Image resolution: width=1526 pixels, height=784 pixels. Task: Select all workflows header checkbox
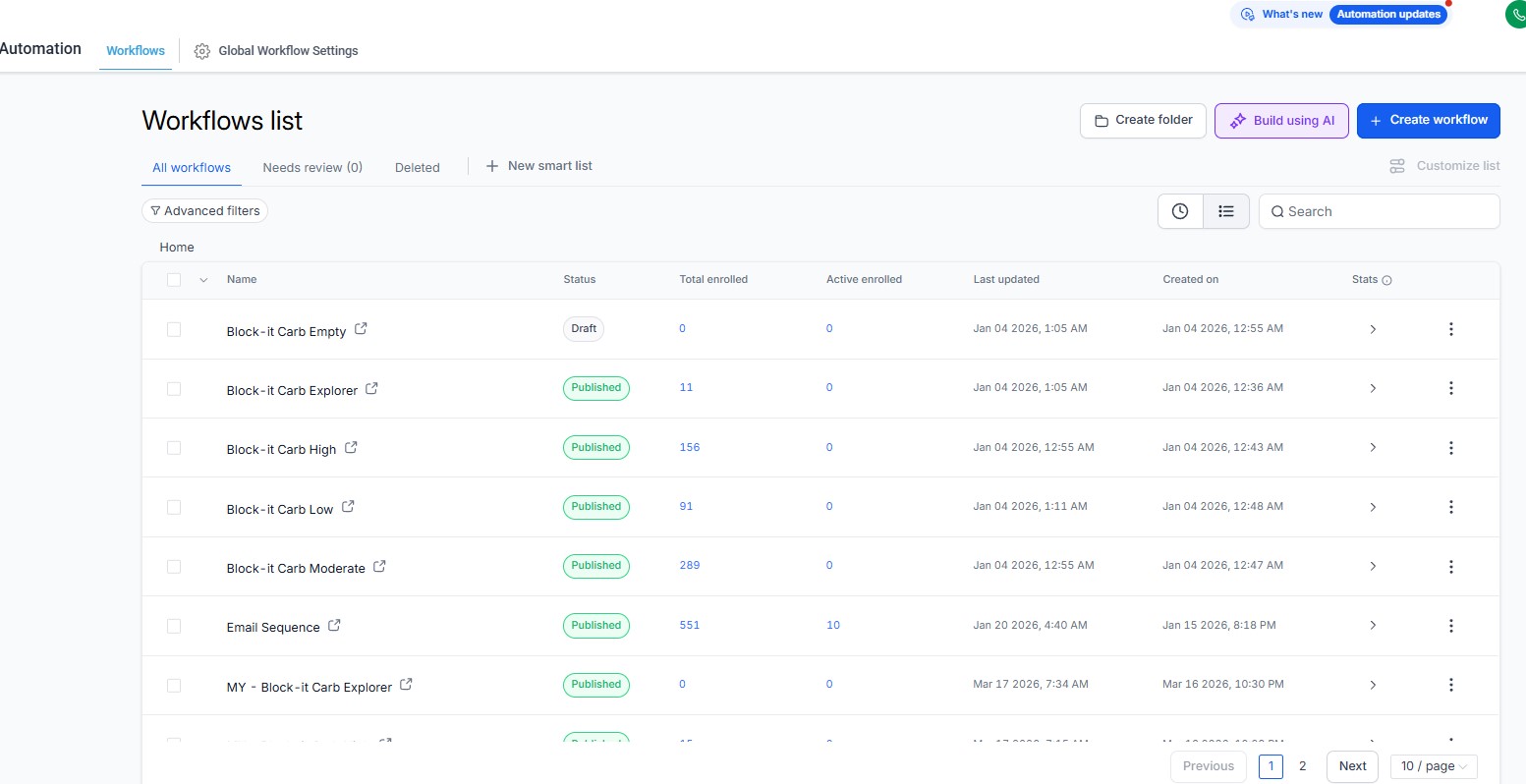click(174, 280)
